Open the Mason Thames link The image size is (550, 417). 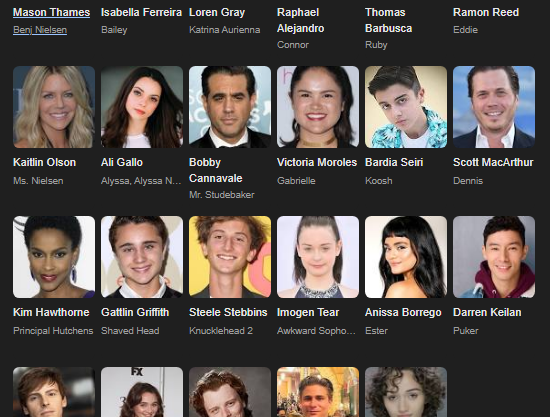pyautogui.click(x=52, y=12)
